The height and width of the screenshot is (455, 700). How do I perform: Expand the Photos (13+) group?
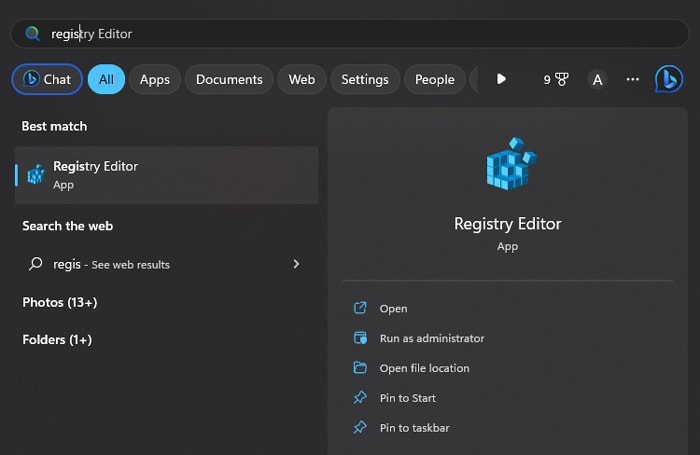[60, 302]
